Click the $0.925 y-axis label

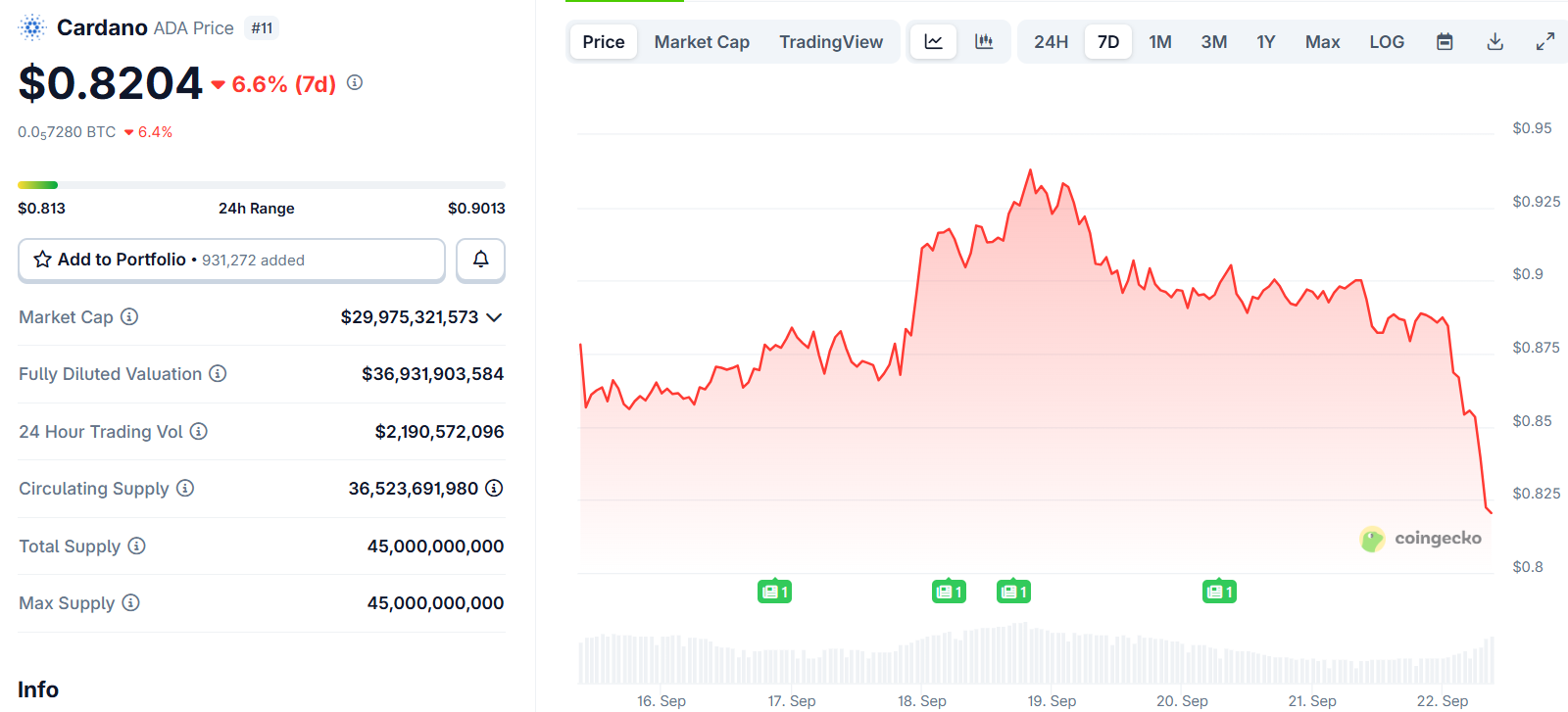pos(1536,202)
